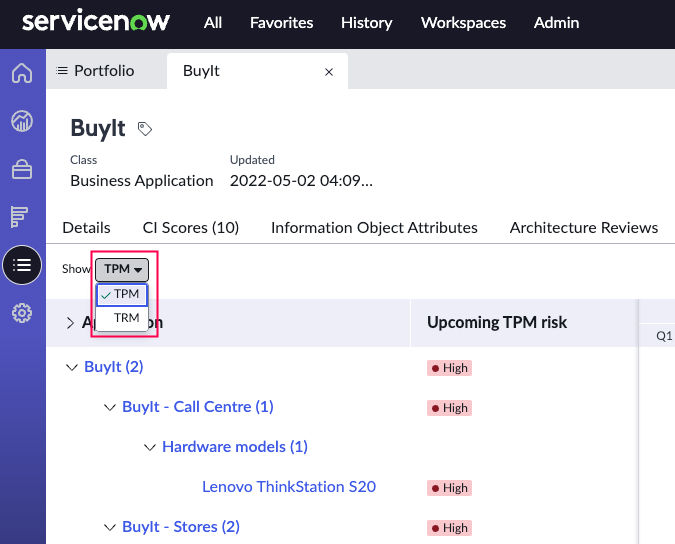This screenshot has height=544, width=675.
Task: Open the History menu
Action: point(366,22)
